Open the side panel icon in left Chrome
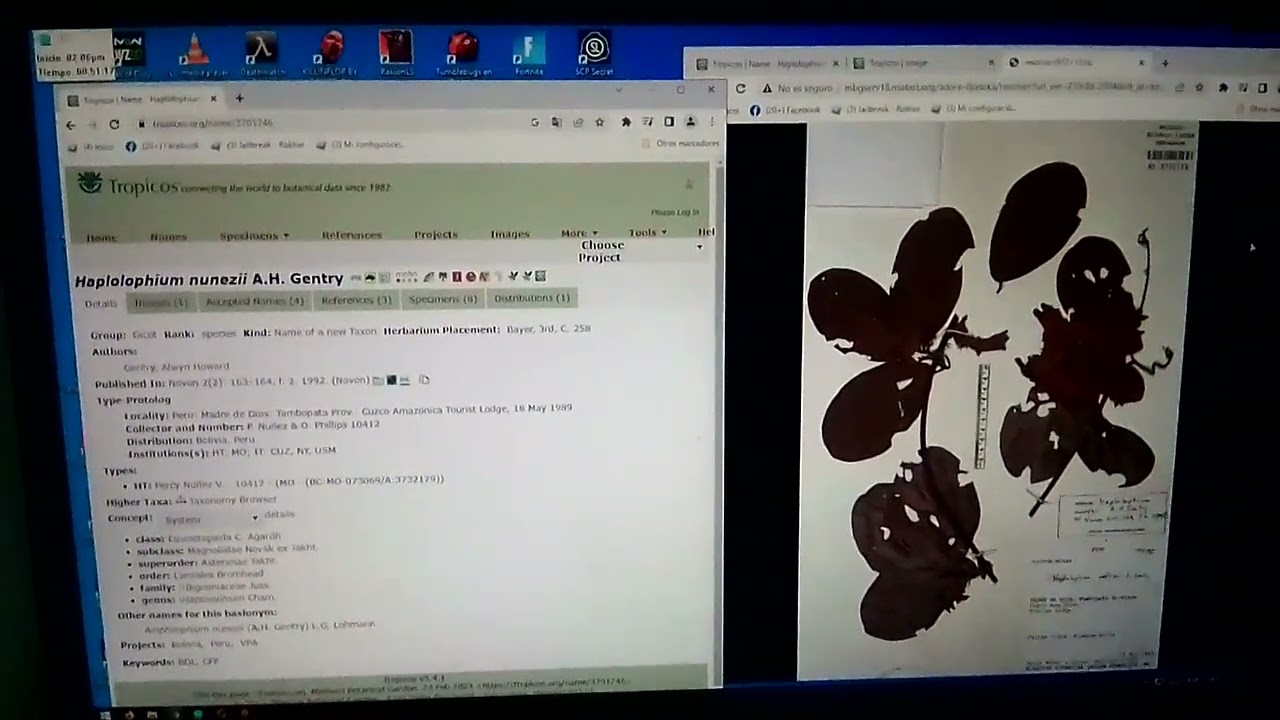The image size is (1280, 720). (x=669, y=122)
